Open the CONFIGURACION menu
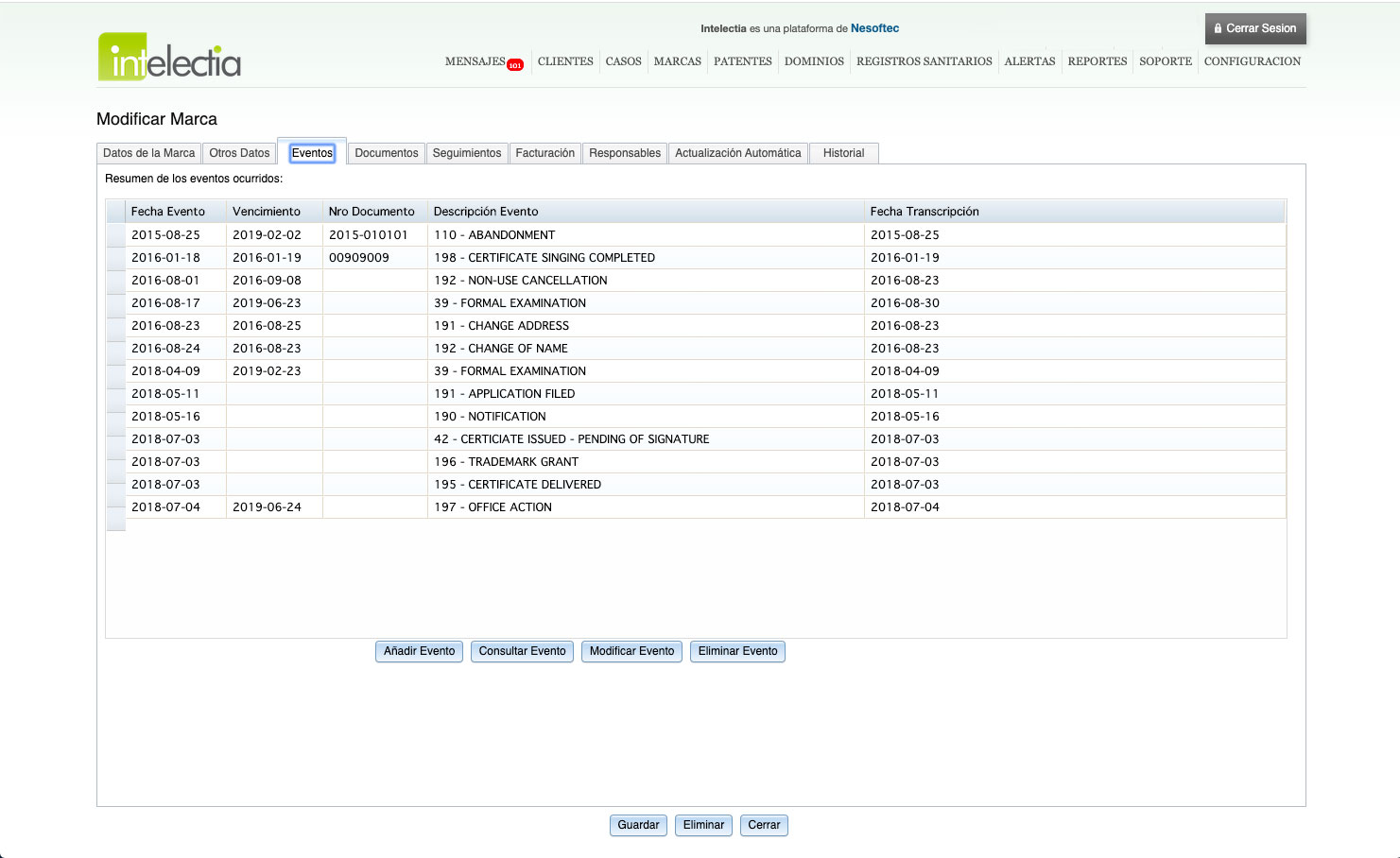Screen dimensions: 1400x858 1252,61
